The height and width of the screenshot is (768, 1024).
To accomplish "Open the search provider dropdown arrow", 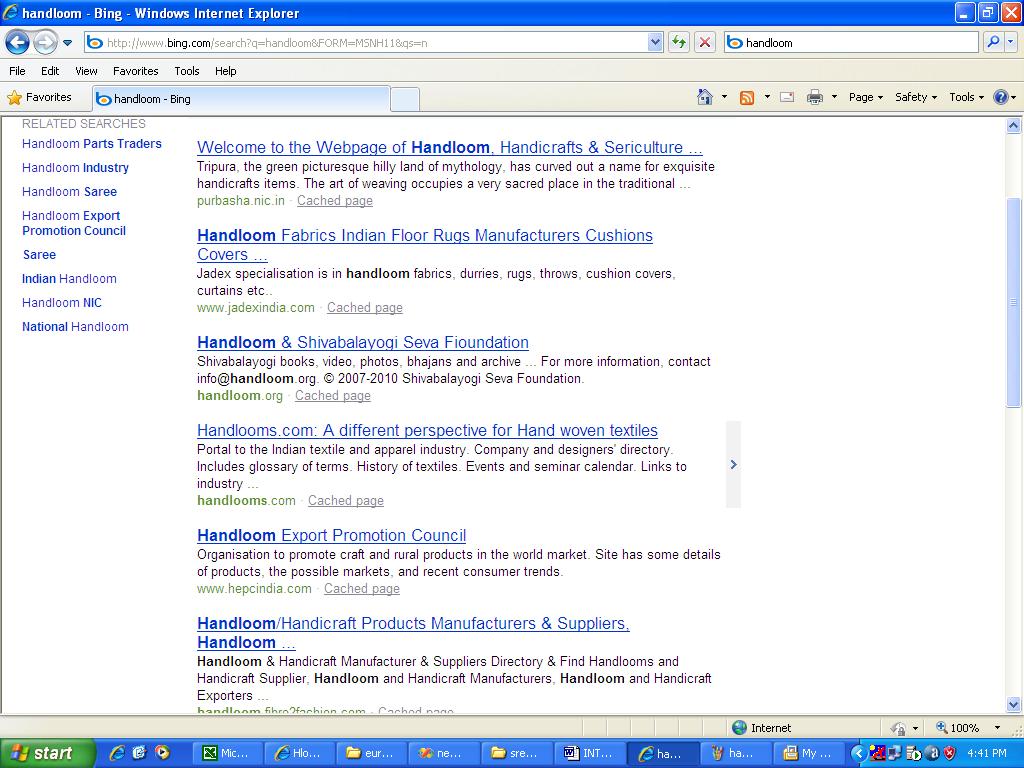I will (1011, 42).
